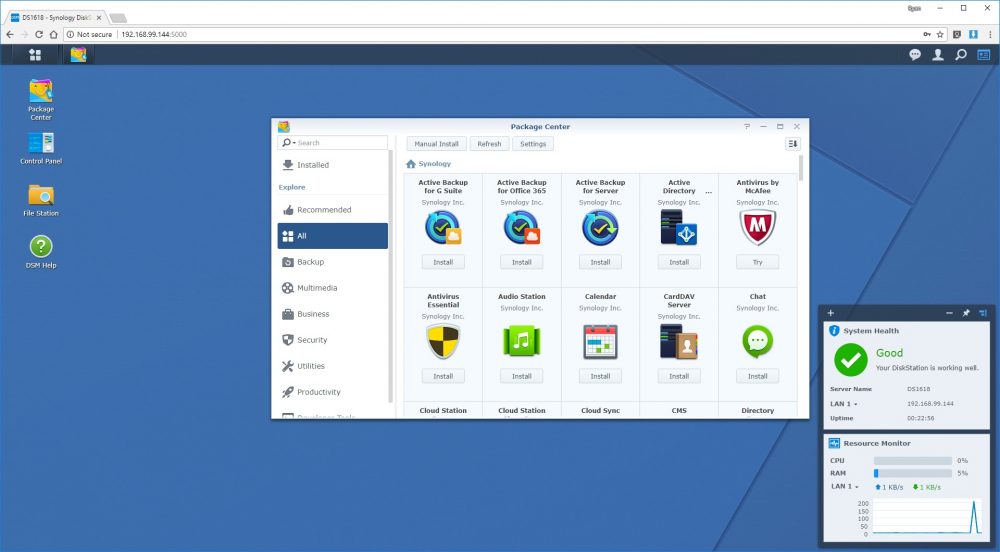Open Package Center help question mark
This screenshot has width=1000, height=552.
(747, 127)
